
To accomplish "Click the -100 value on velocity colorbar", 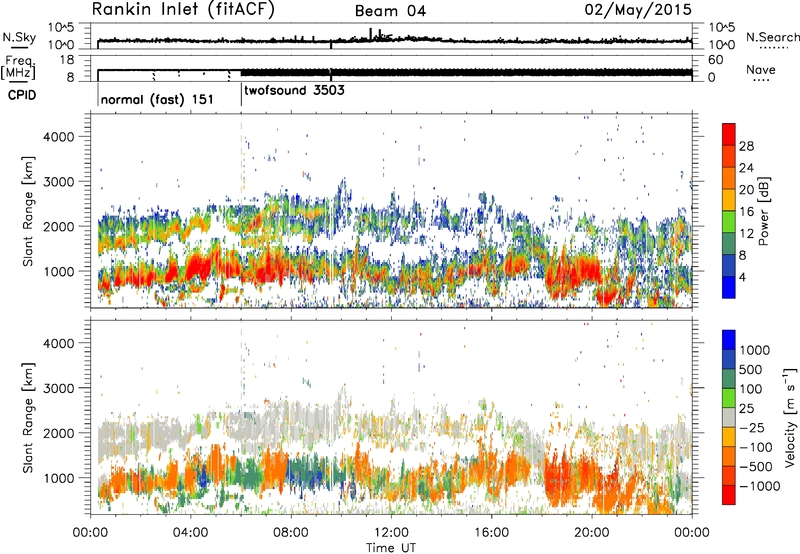I will coord(756,447).
